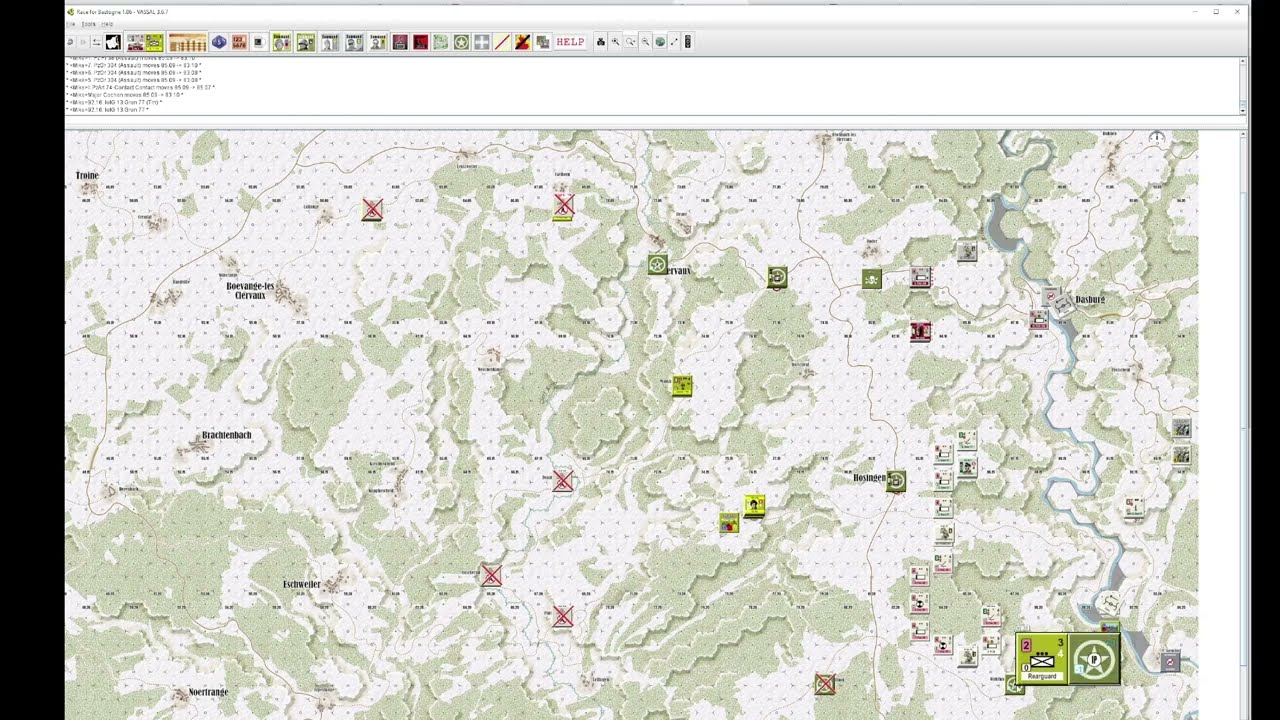This screenshot has width=1280, height=720.
Task: Open the third Command portrait button
Action: [x=330, y=42]
